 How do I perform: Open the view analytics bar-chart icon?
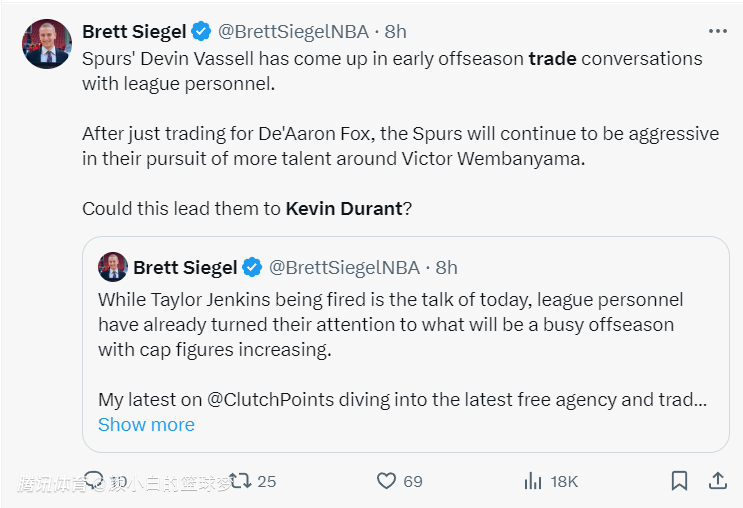point(533,481)
